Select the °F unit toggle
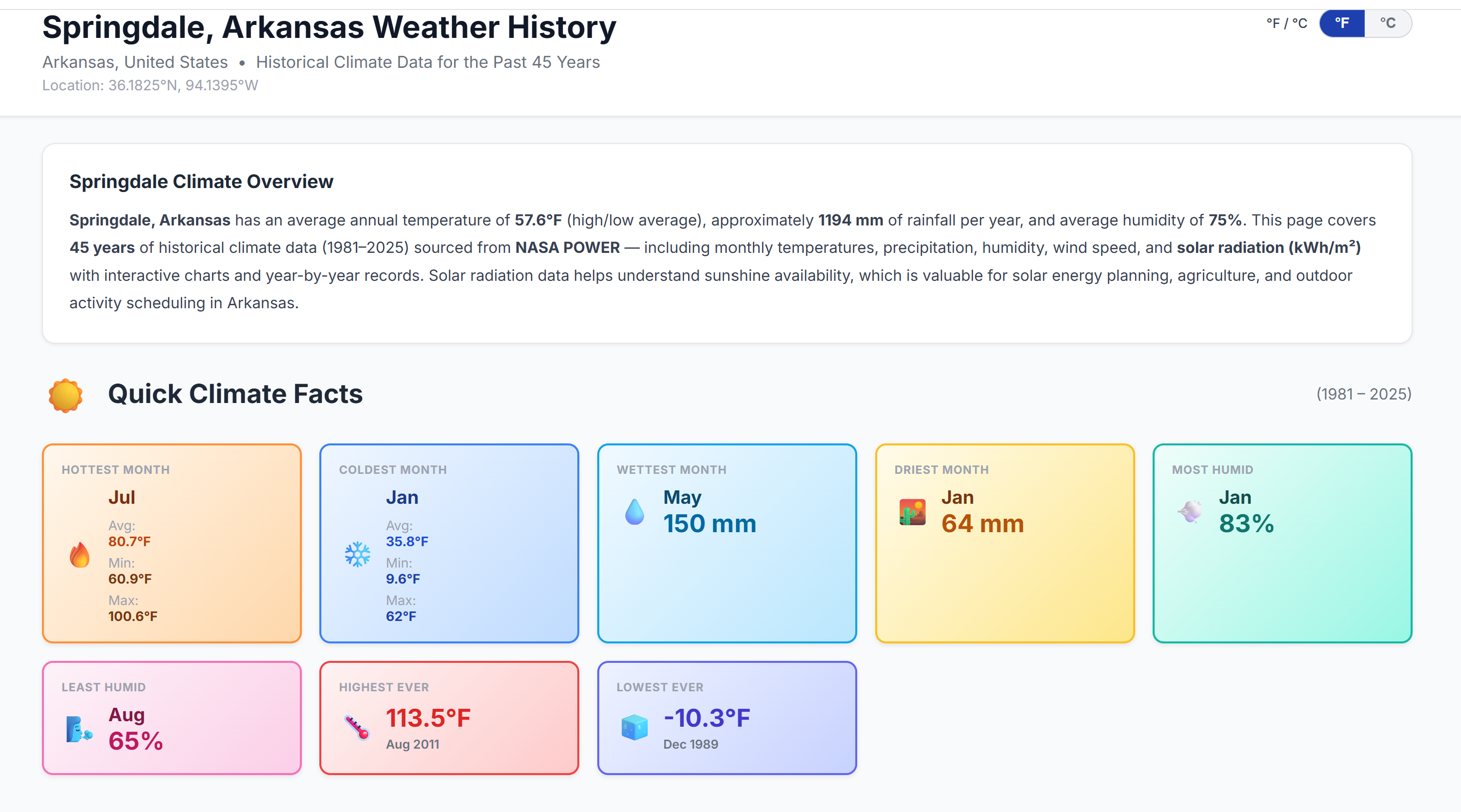The height and width of the screenshot is (812, 1461). coord(1342,23)
